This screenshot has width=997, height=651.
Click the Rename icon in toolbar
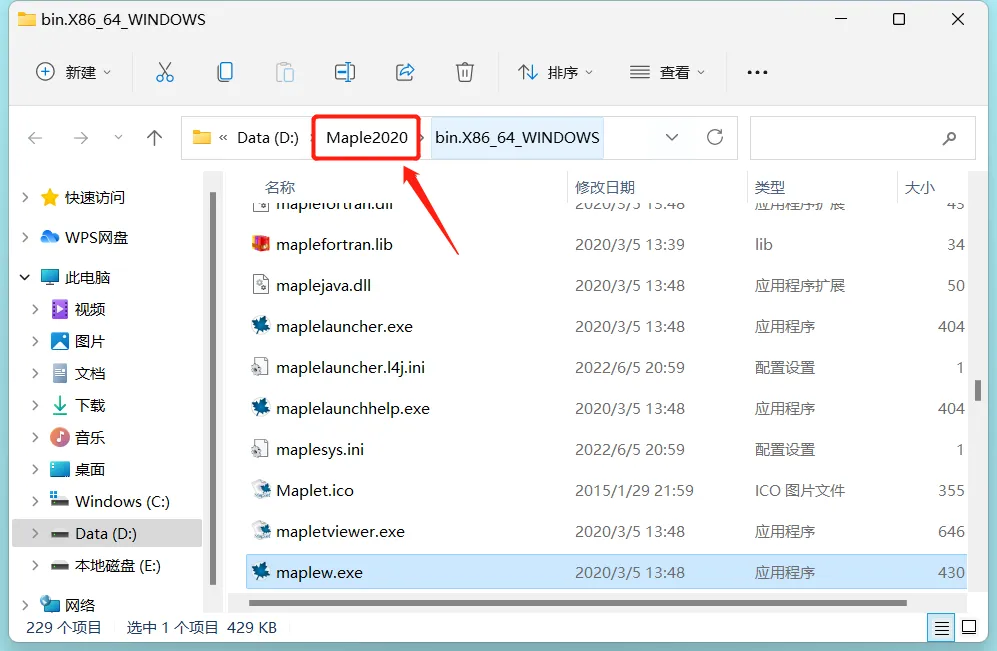pyautogui.click(x=345, y=72)
